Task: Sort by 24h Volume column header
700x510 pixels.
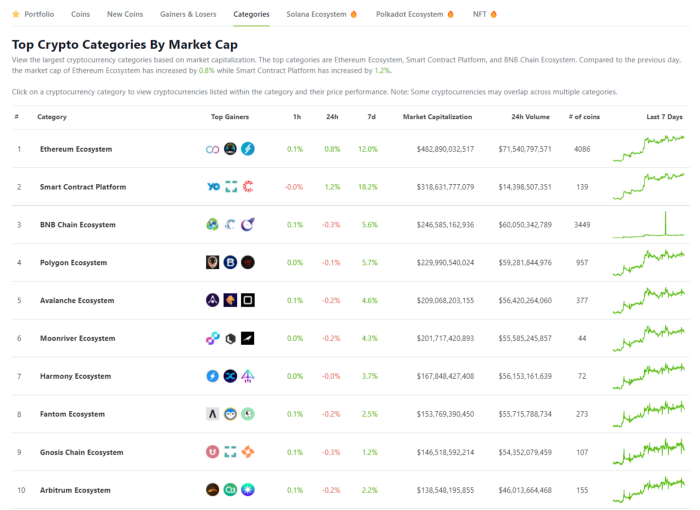Action: click(x=530, y=117)
